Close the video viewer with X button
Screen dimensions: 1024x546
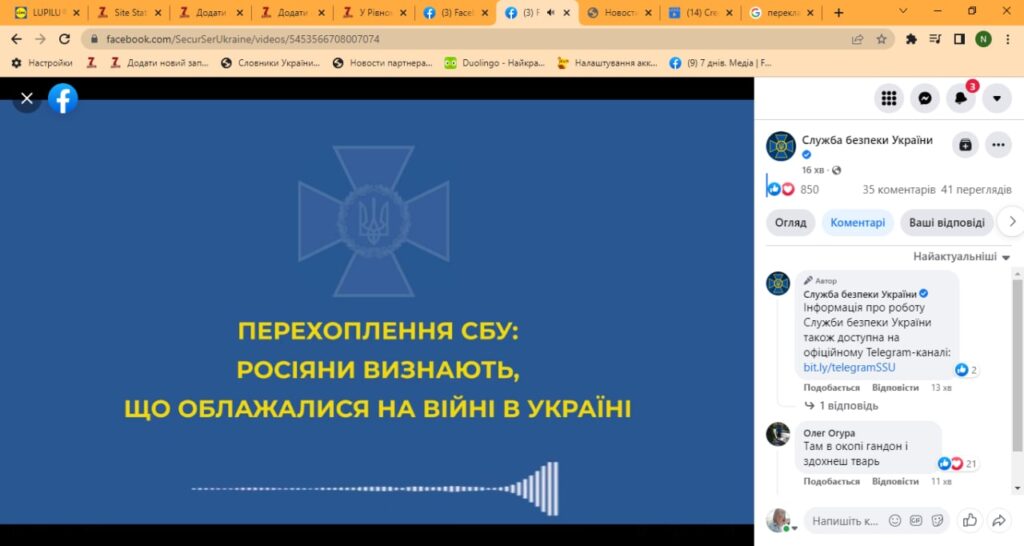point(27,98)
